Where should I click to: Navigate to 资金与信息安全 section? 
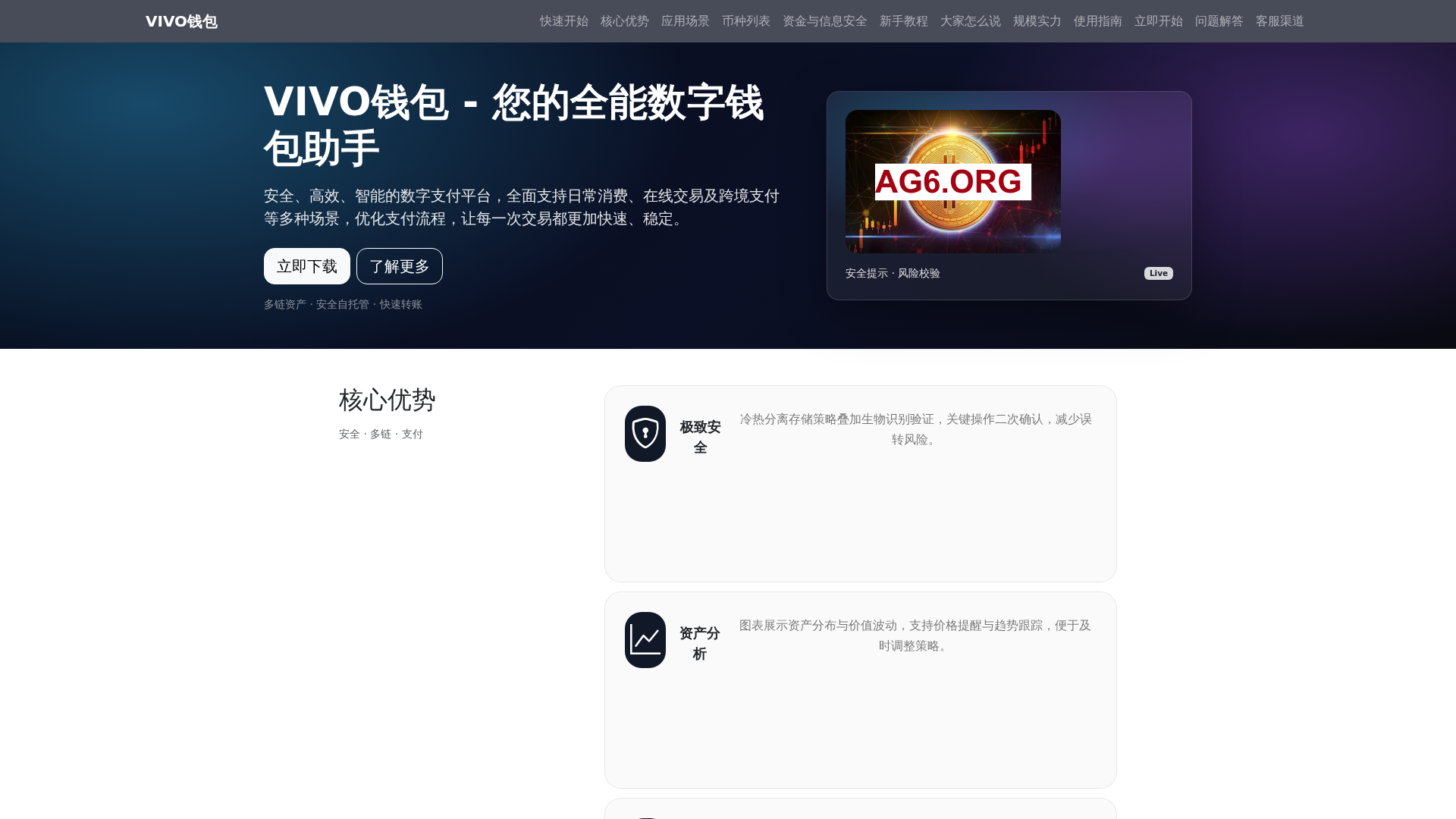coord(825,21)
